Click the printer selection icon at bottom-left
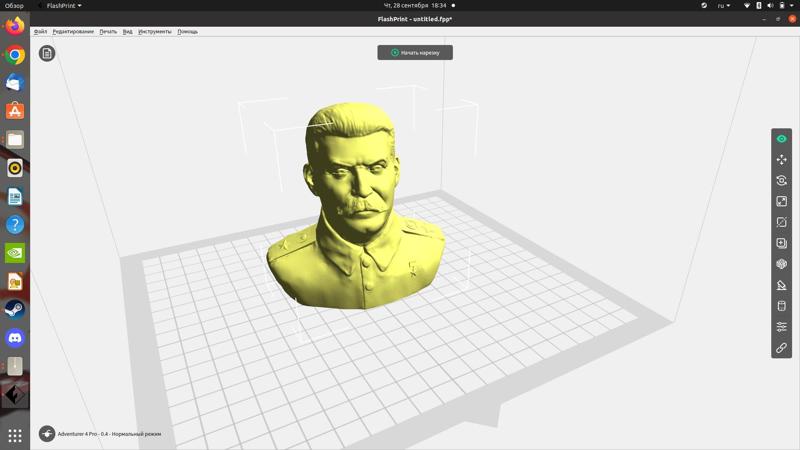Screen dimensions: 800x450 click(x=47, y=434)
